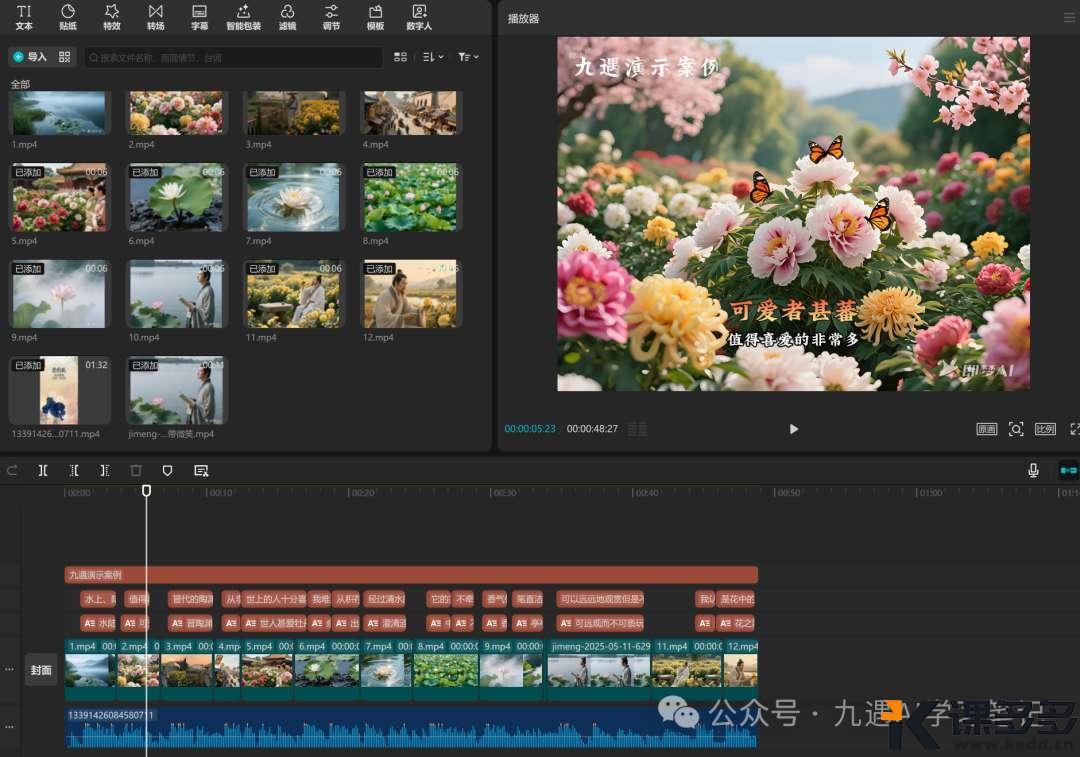Select the 世上的人十分喜 subtitle clip
1080x757 pixels.
(x=275, y=599)
